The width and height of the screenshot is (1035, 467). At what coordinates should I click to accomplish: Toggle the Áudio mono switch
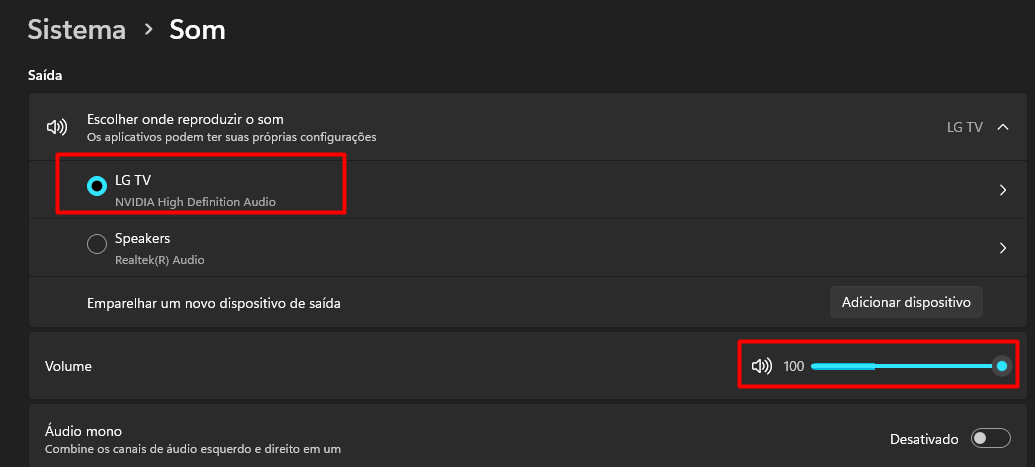click(x=991, y=438)
